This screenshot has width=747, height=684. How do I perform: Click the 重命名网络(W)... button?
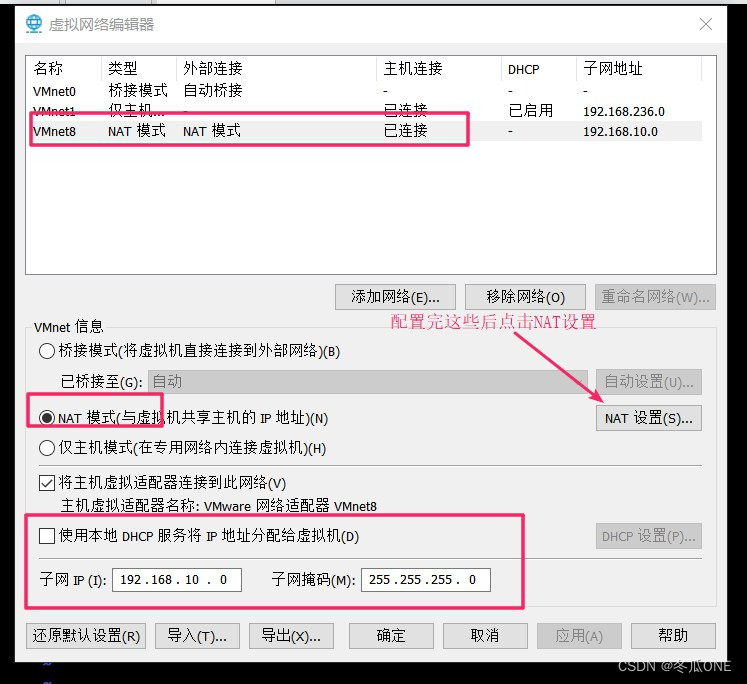pos(655,297)
